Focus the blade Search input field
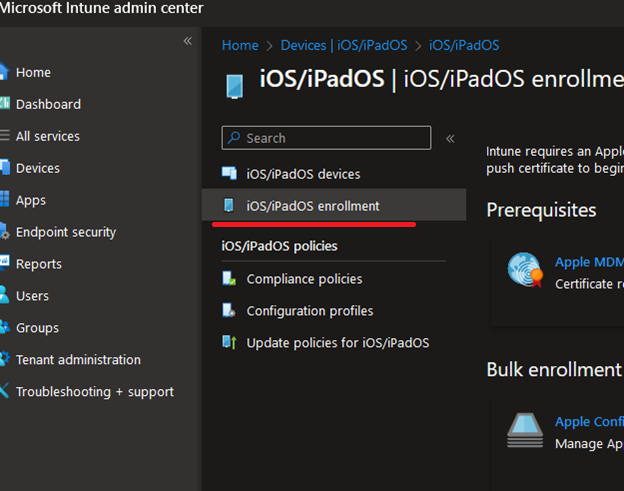624x491 pixels. click(x=326, y=138)
